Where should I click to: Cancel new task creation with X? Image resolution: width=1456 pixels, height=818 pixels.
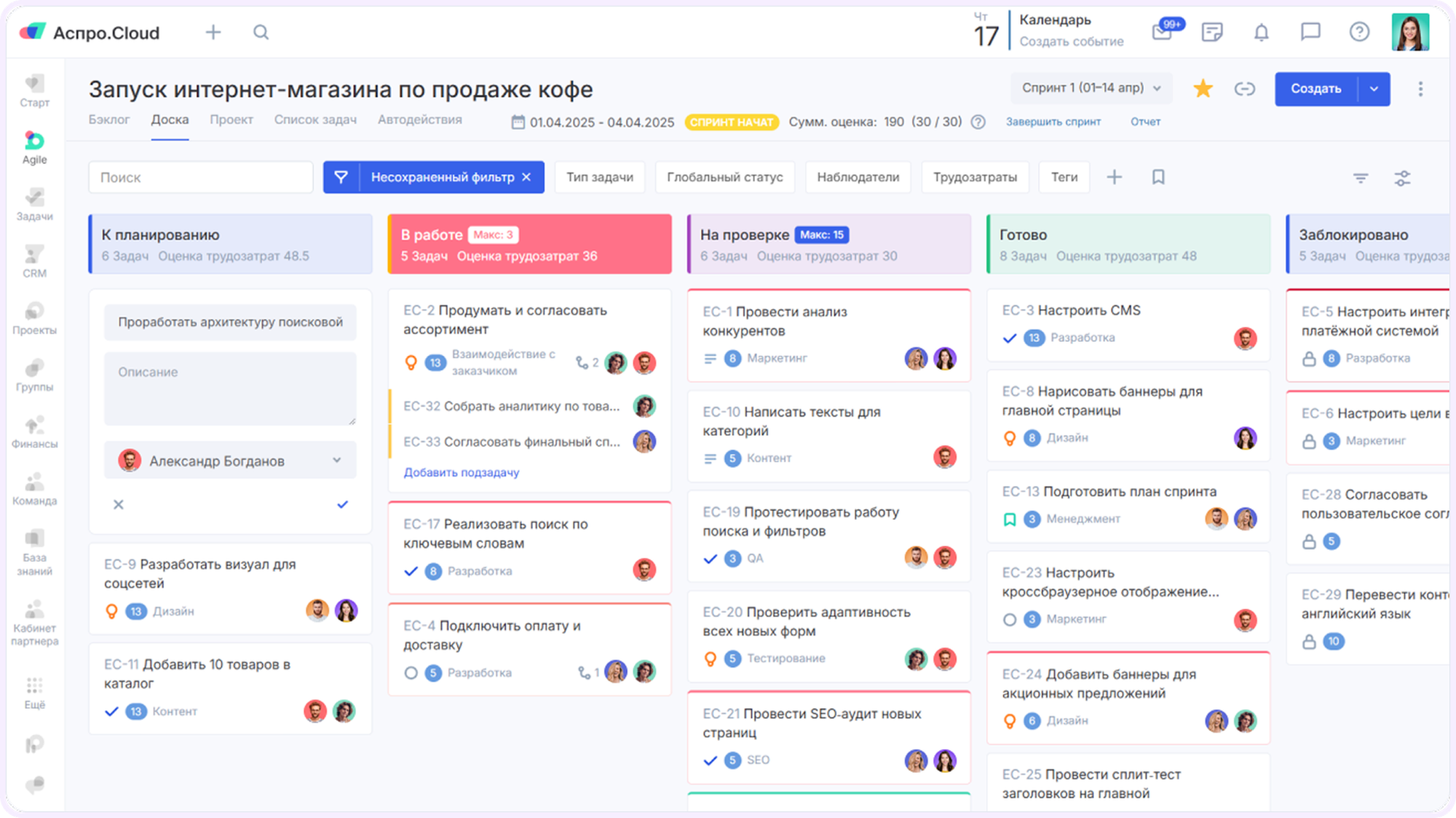click(x=119, y=504)
